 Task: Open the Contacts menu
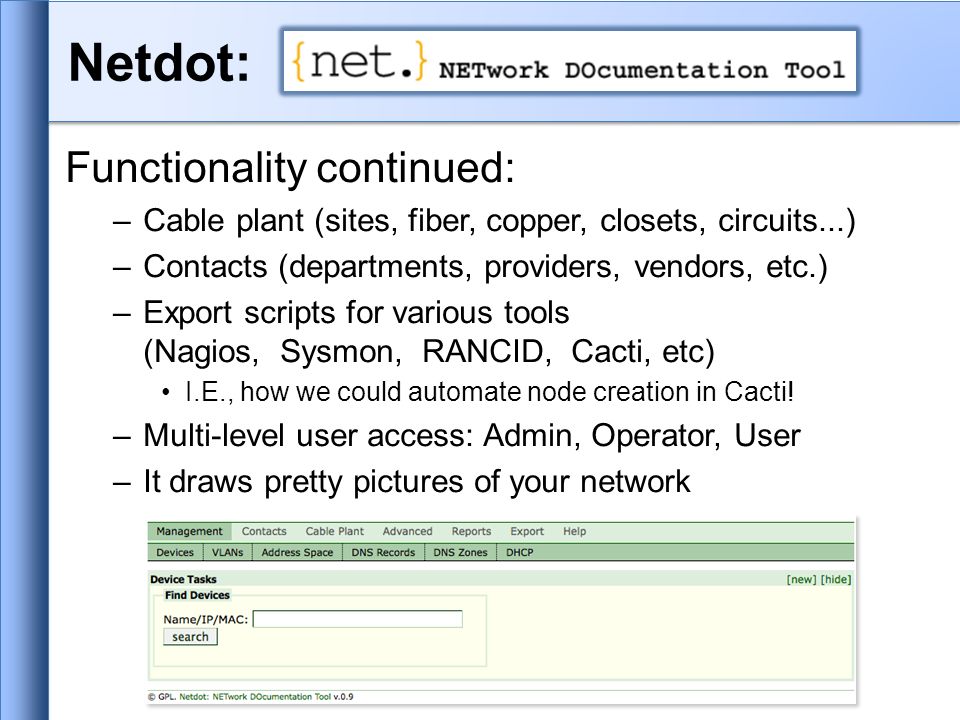pyautogui.click(x=264, y=531)
